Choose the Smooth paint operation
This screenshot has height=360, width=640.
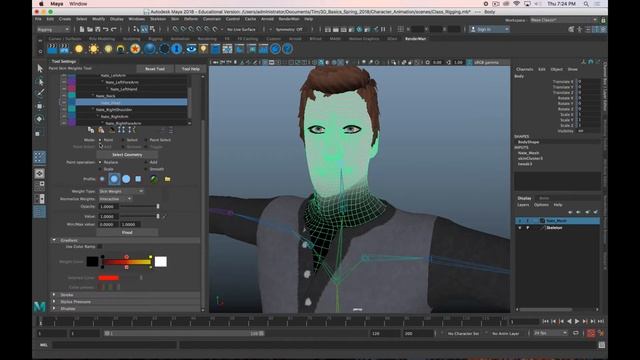point(146,169)
